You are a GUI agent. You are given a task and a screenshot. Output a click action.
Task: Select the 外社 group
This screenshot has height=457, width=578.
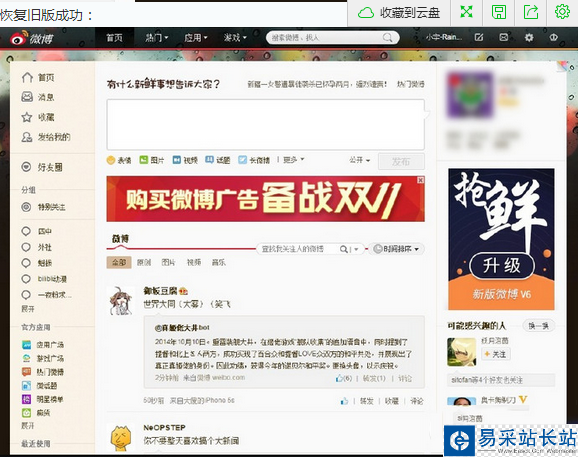tap(36, 247)
